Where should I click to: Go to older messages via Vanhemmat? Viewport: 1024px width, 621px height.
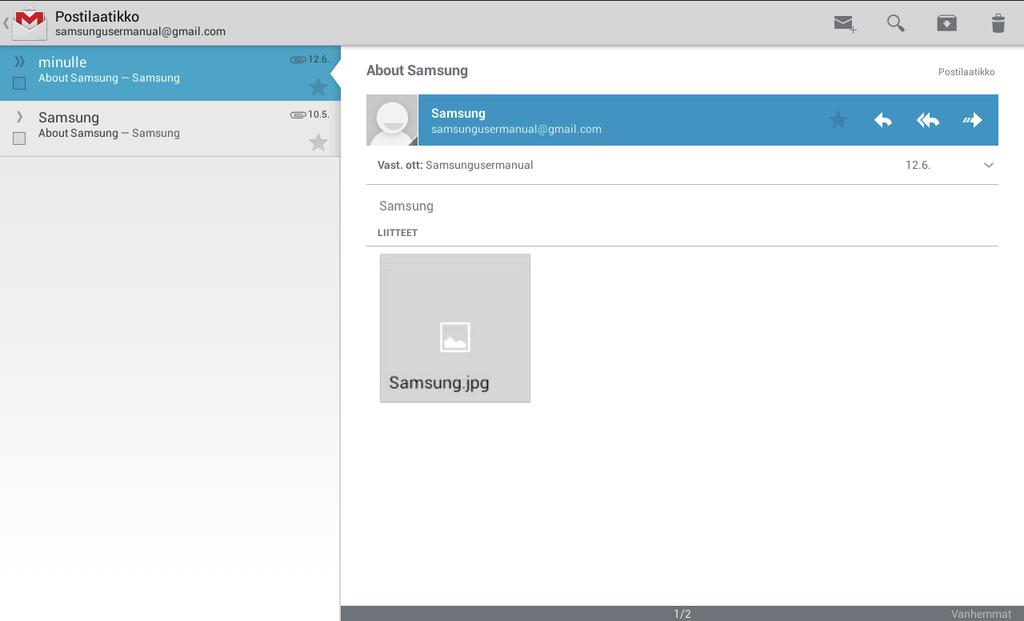(981, 614)
